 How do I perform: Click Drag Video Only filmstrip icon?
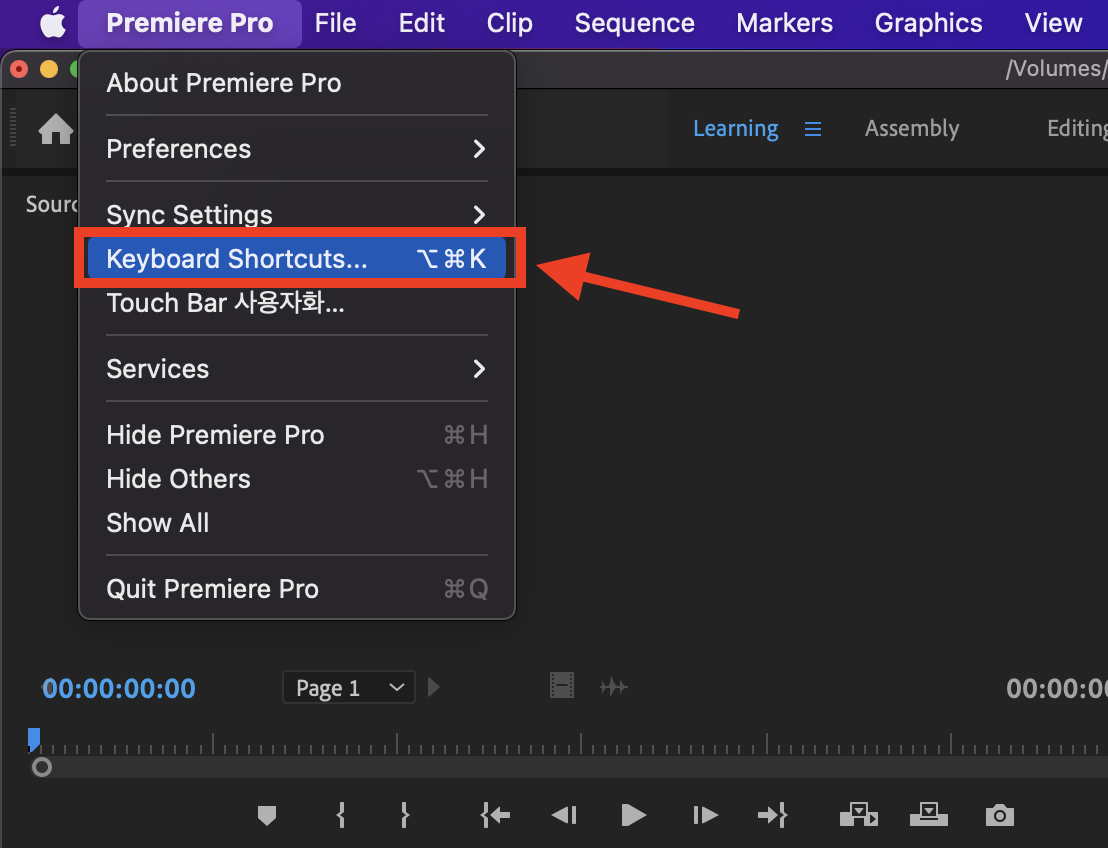pos(562,685)
